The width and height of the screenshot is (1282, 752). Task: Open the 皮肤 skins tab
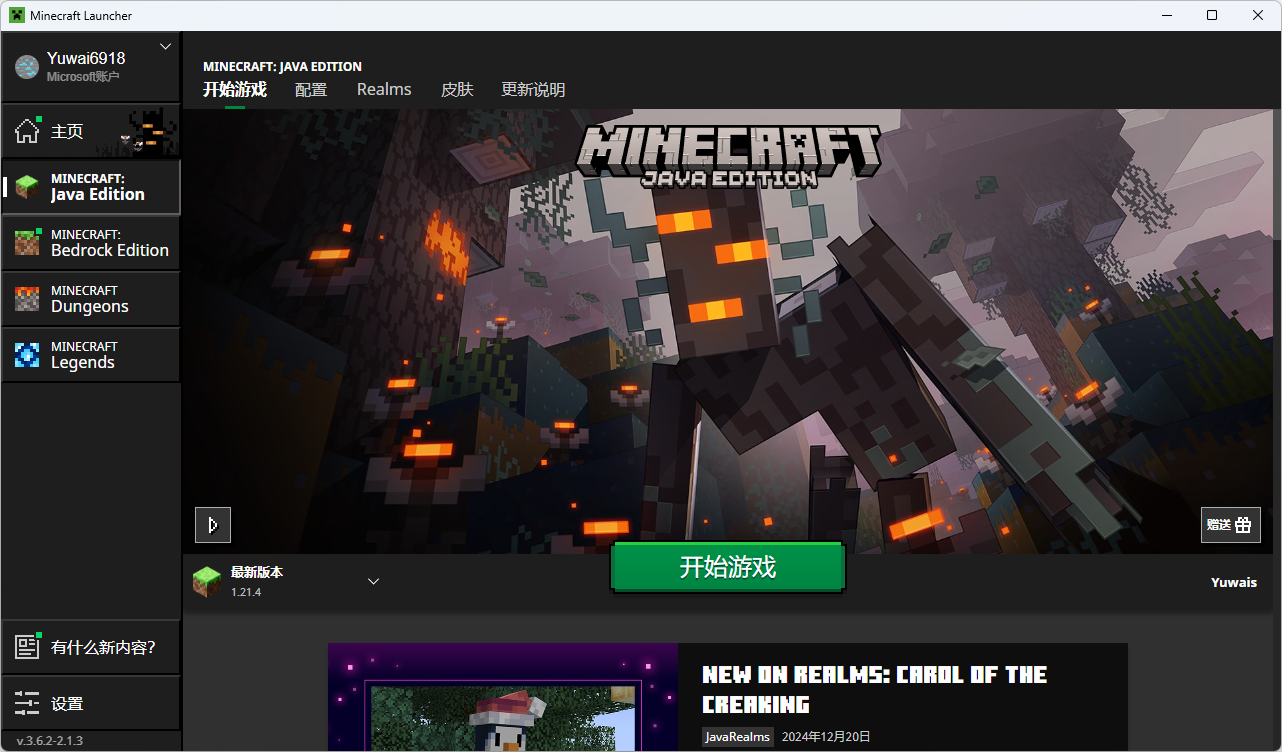(x=457, y=90)
